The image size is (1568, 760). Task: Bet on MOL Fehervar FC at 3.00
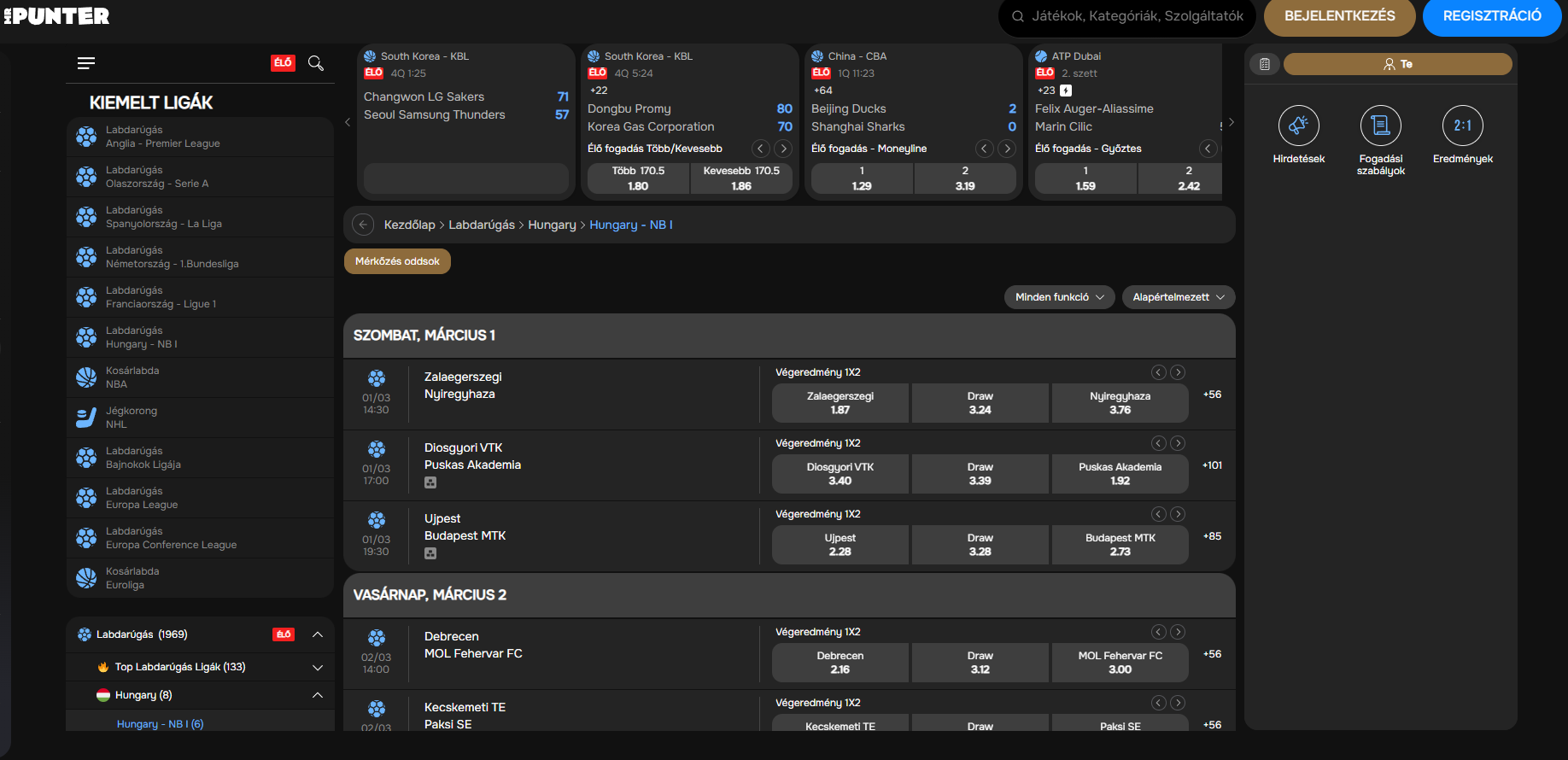1120,663
